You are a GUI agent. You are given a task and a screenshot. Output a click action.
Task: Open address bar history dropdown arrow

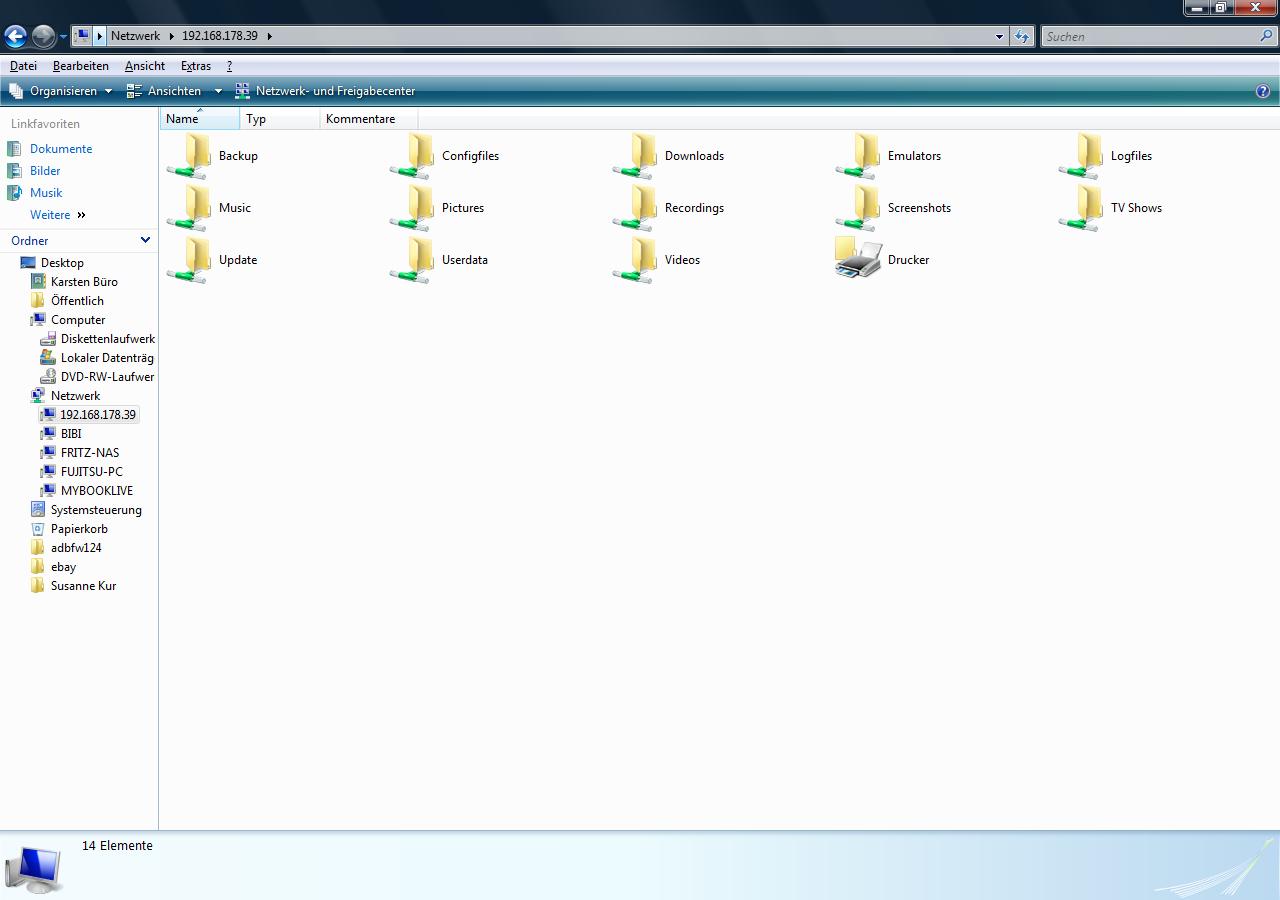[999, 37]
